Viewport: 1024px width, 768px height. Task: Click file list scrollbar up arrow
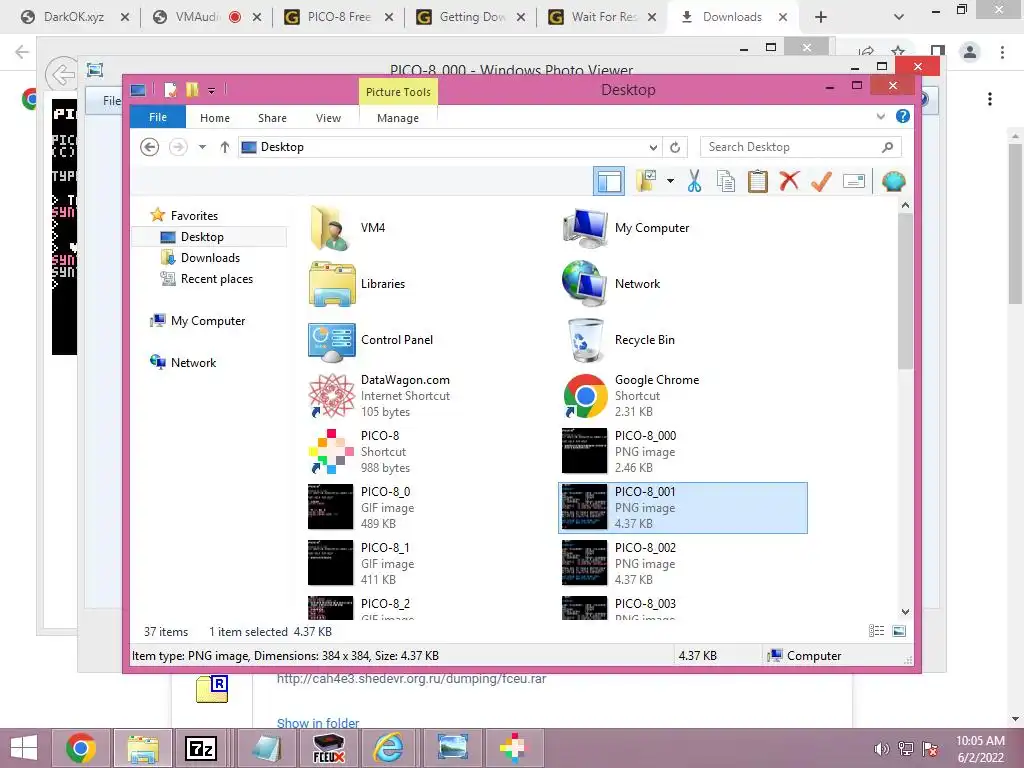click(905, 206)
